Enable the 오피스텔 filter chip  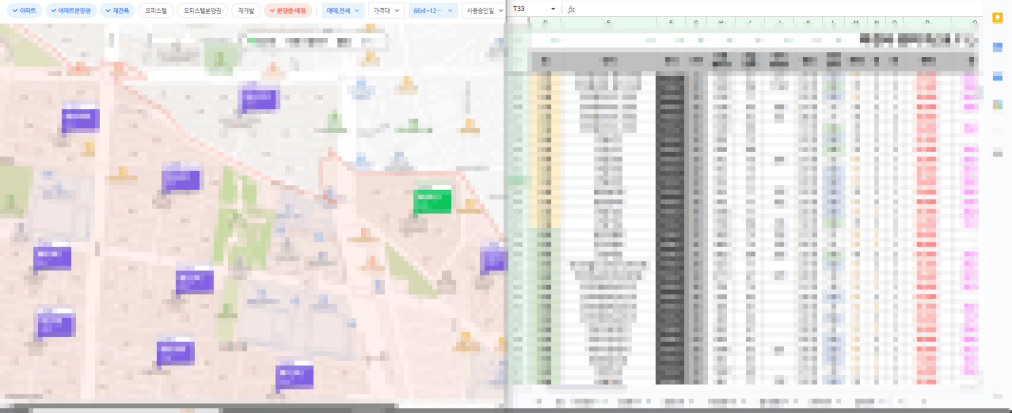(x=156, y=10)
